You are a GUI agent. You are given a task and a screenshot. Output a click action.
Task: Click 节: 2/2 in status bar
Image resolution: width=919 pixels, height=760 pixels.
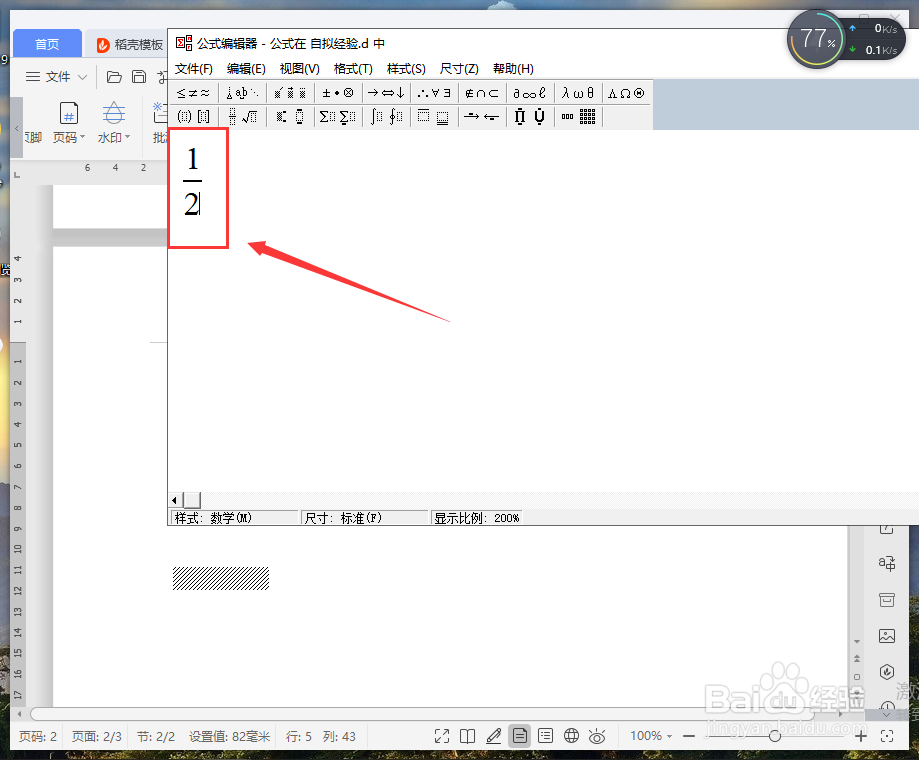point(156,737)
